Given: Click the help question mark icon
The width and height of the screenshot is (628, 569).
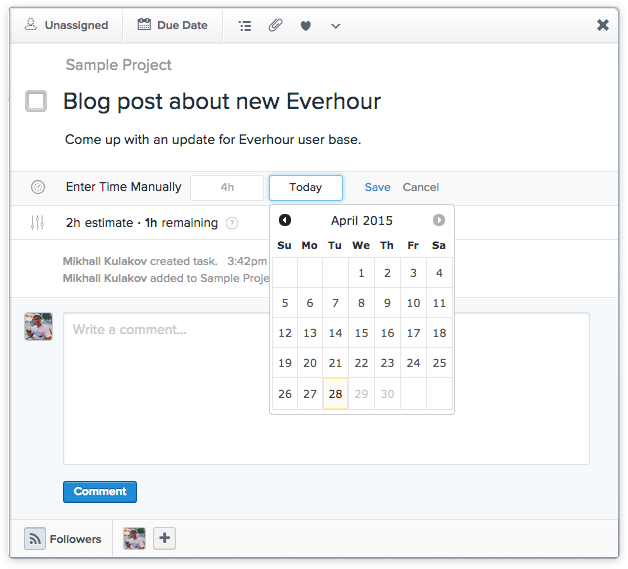Looking at the screenshot, I should (x=232, y=223).
